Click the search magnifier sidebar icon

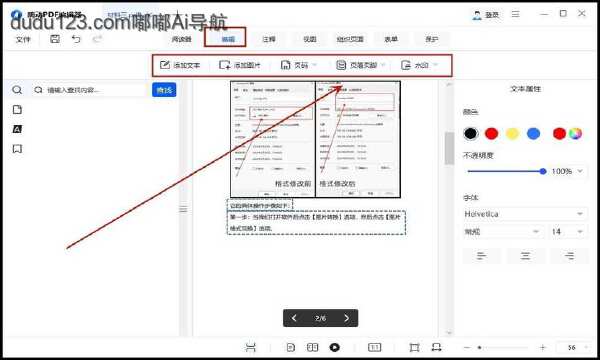[x=17, y=90]
